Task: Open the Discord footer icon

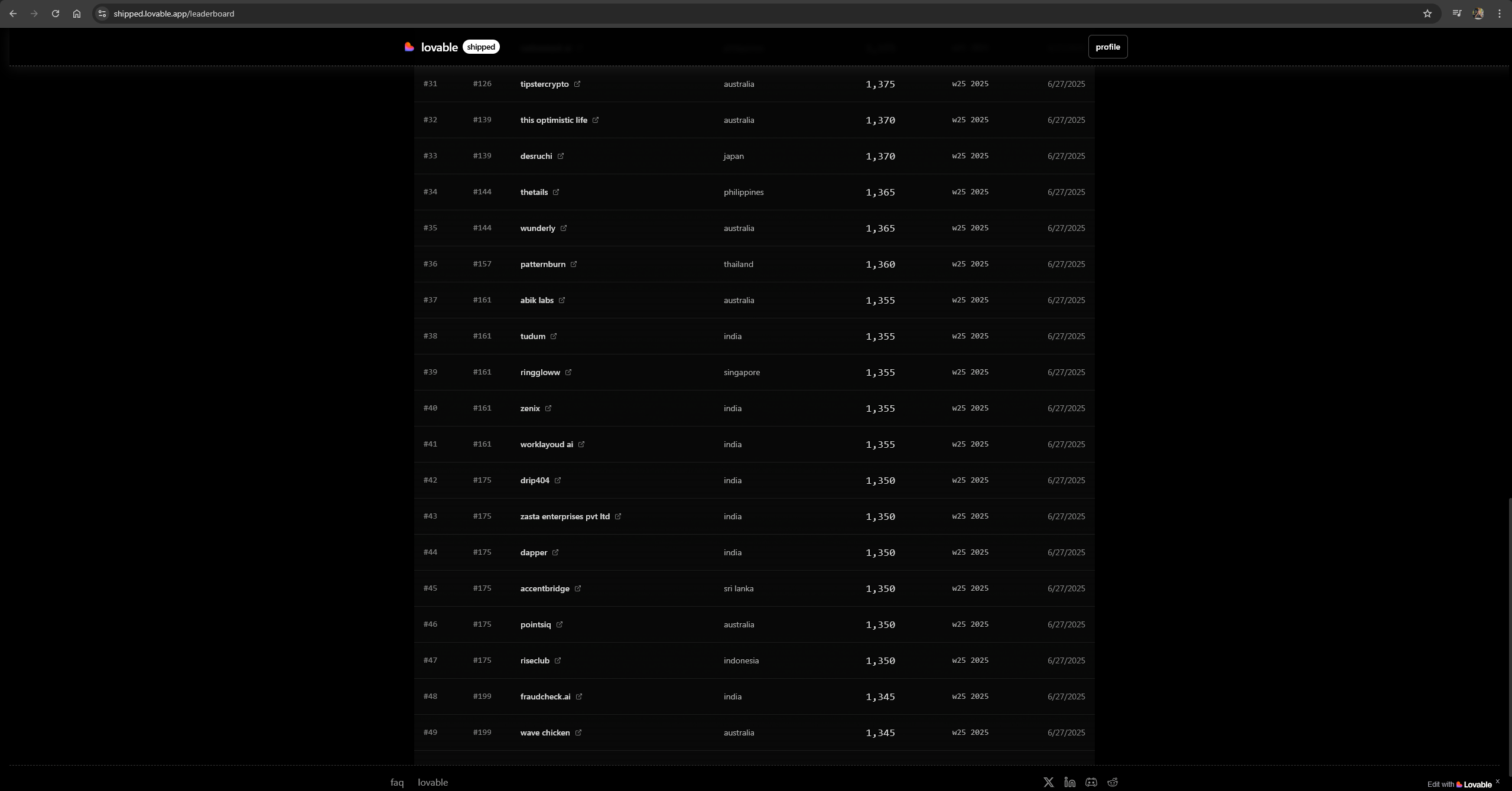Action: [1091, 782]
